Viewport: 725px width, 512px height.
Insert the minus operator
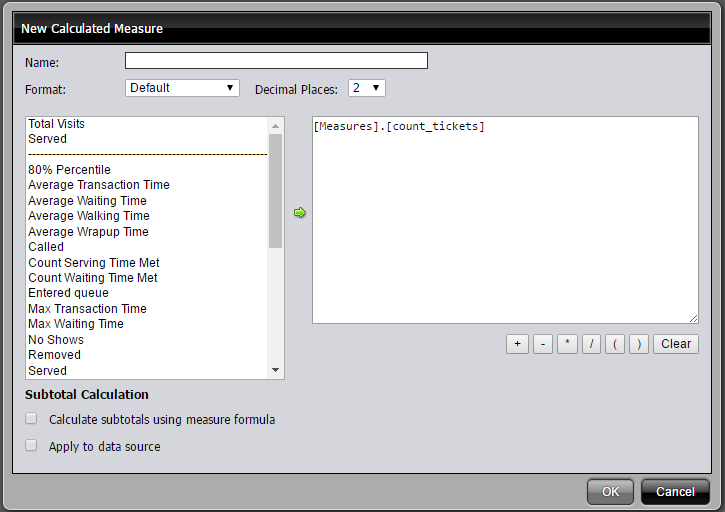(542, 343)
